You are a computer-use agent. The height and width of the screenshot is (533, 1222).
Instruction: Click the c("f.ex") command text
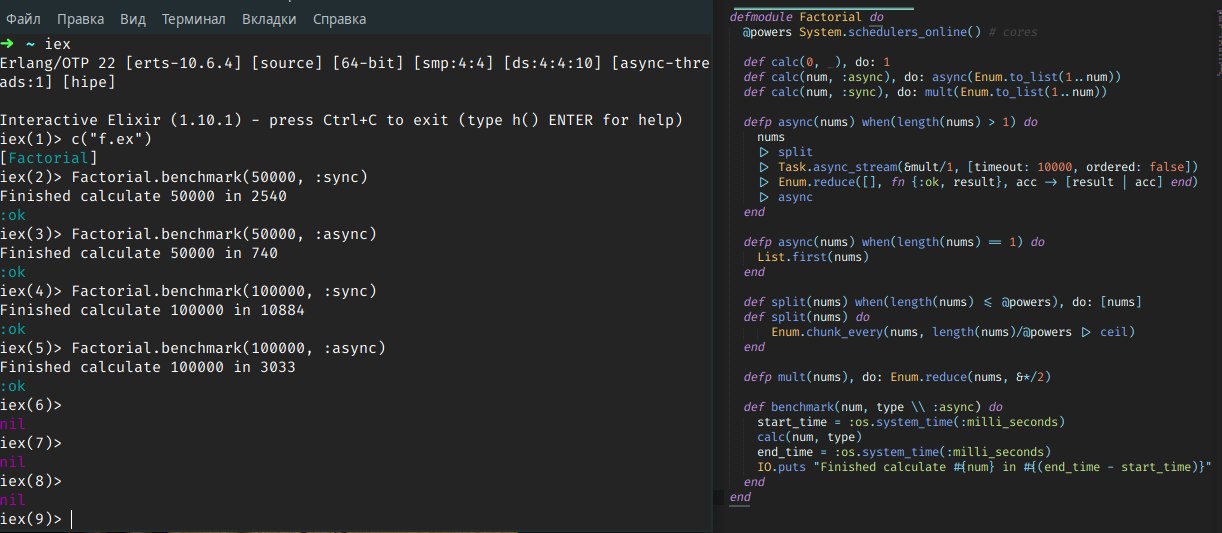[112, 139]
